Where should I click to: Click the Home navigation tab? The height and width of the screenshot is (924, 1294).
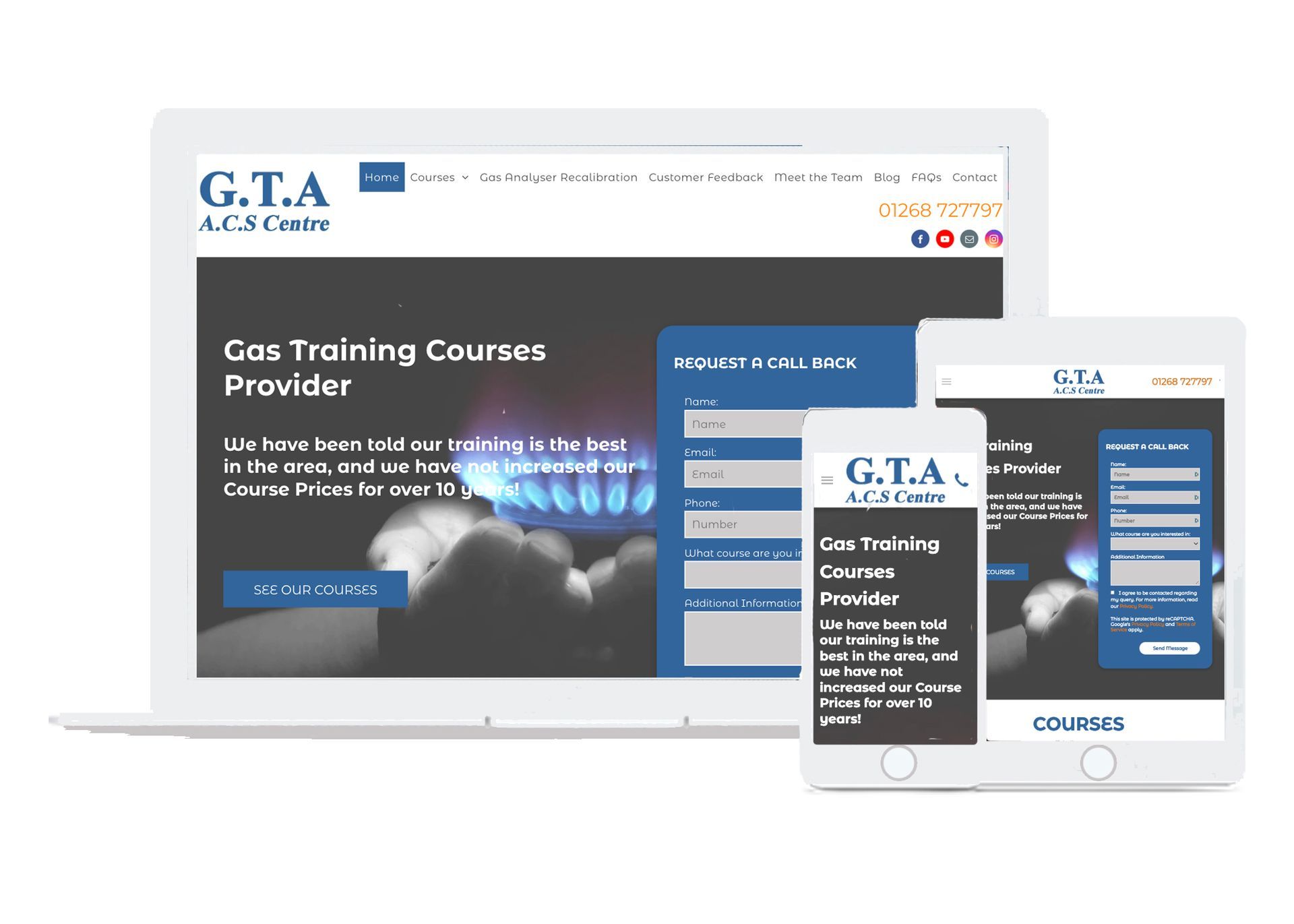(380, 177)
